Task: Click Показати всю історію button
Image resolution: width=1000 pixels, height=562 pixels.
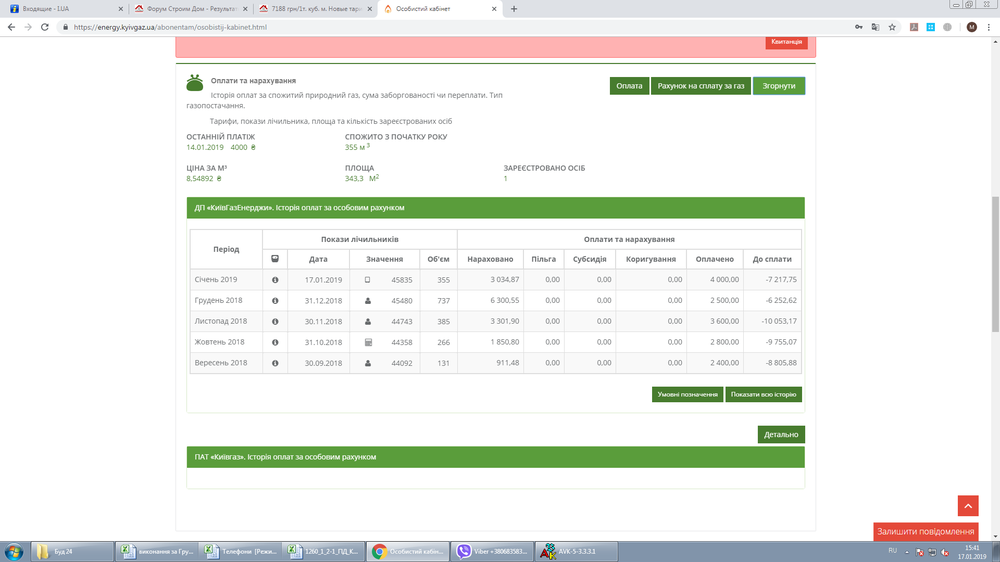Action: [763, 394]
